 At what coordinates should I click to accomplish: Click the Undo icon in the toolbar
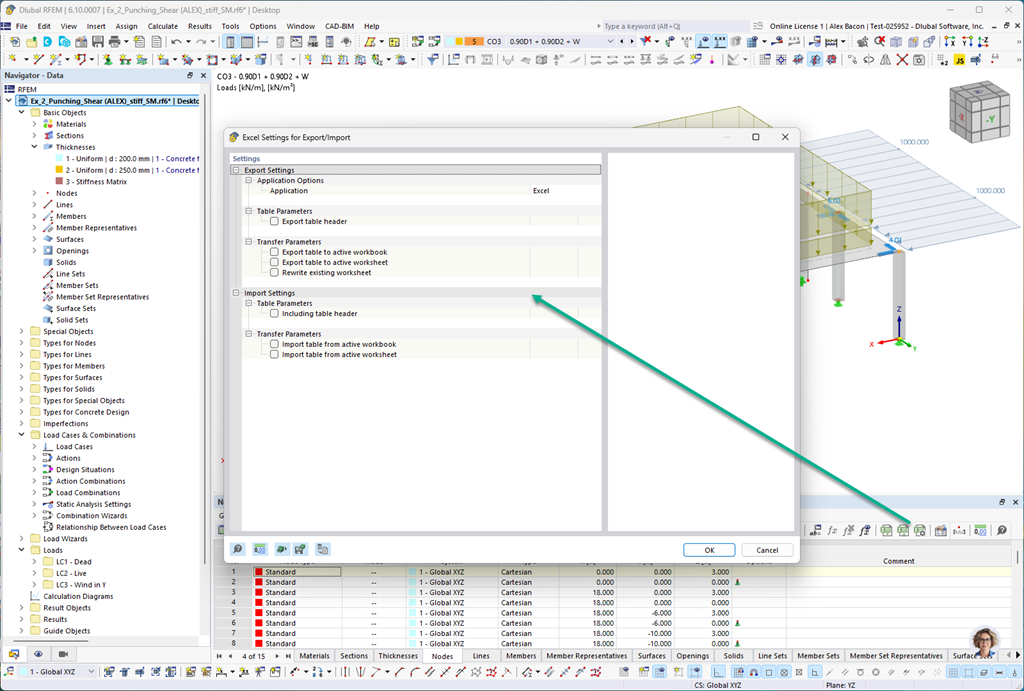click(x=177, y=41)
